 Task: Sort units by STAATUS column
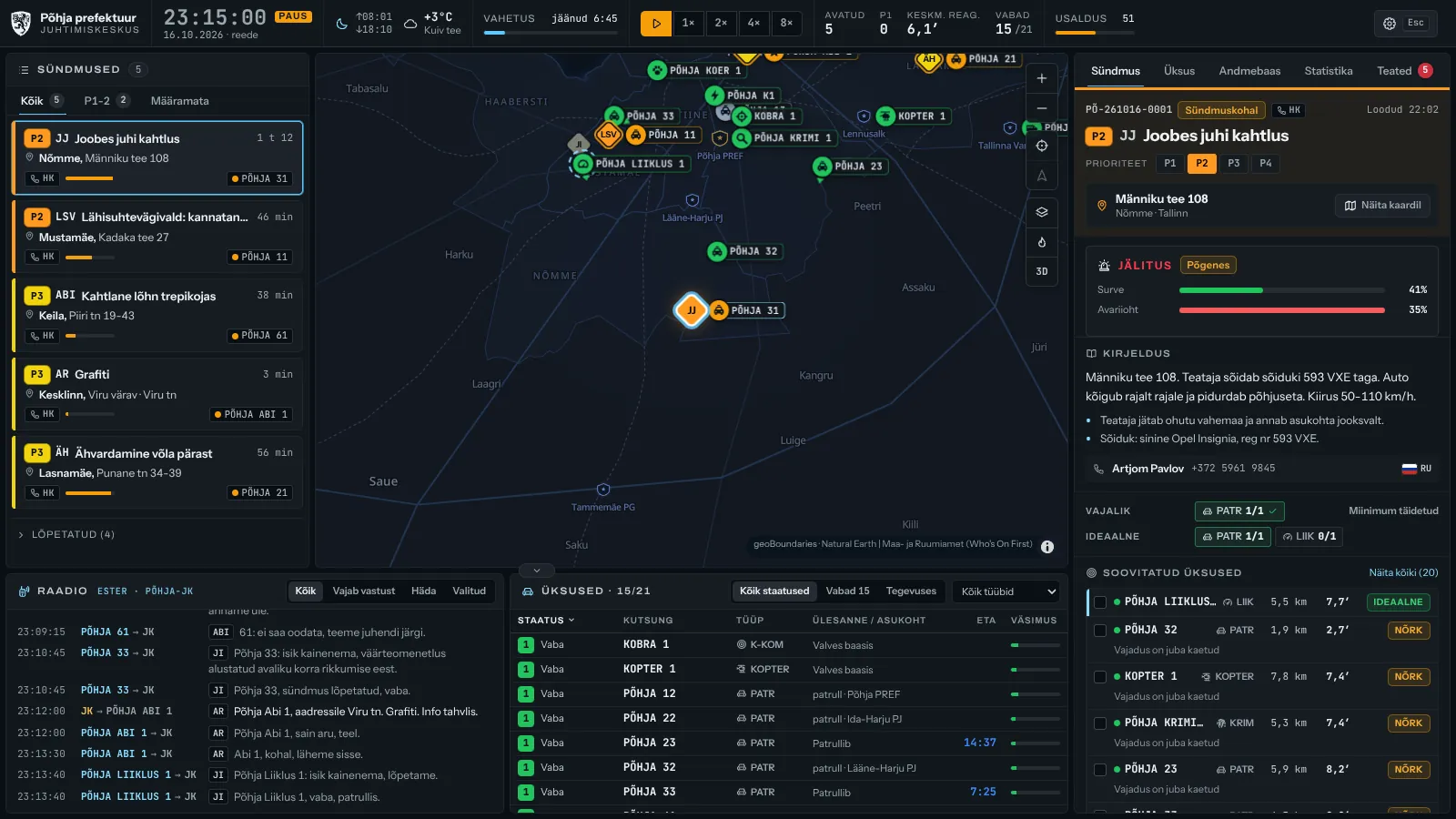click(546, 621)
